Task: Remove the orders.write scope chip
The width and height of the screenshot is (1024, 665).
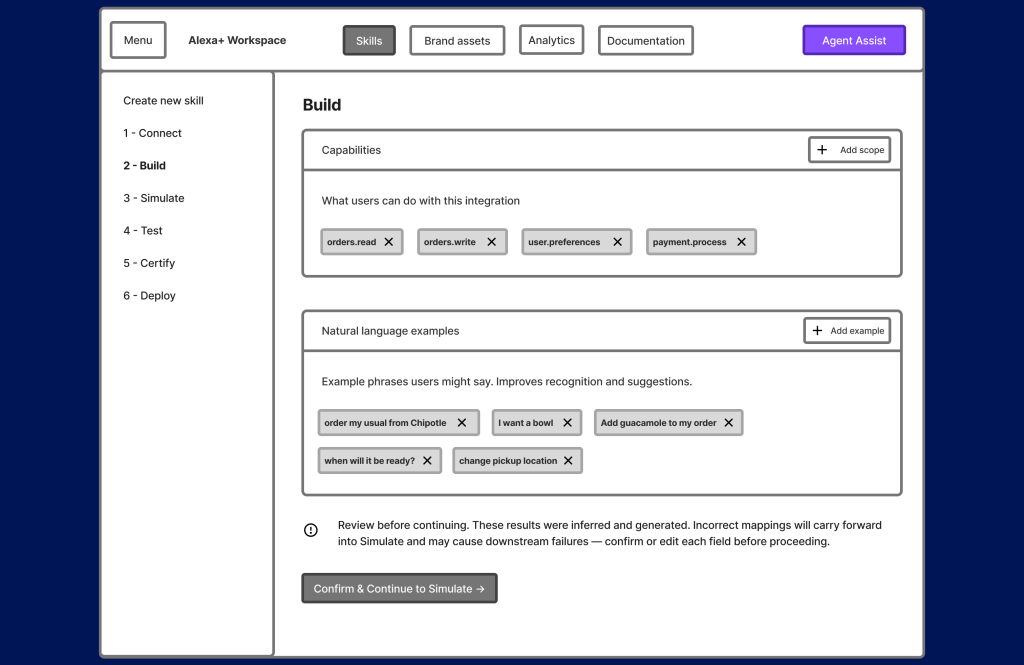Action: [491, 242]
